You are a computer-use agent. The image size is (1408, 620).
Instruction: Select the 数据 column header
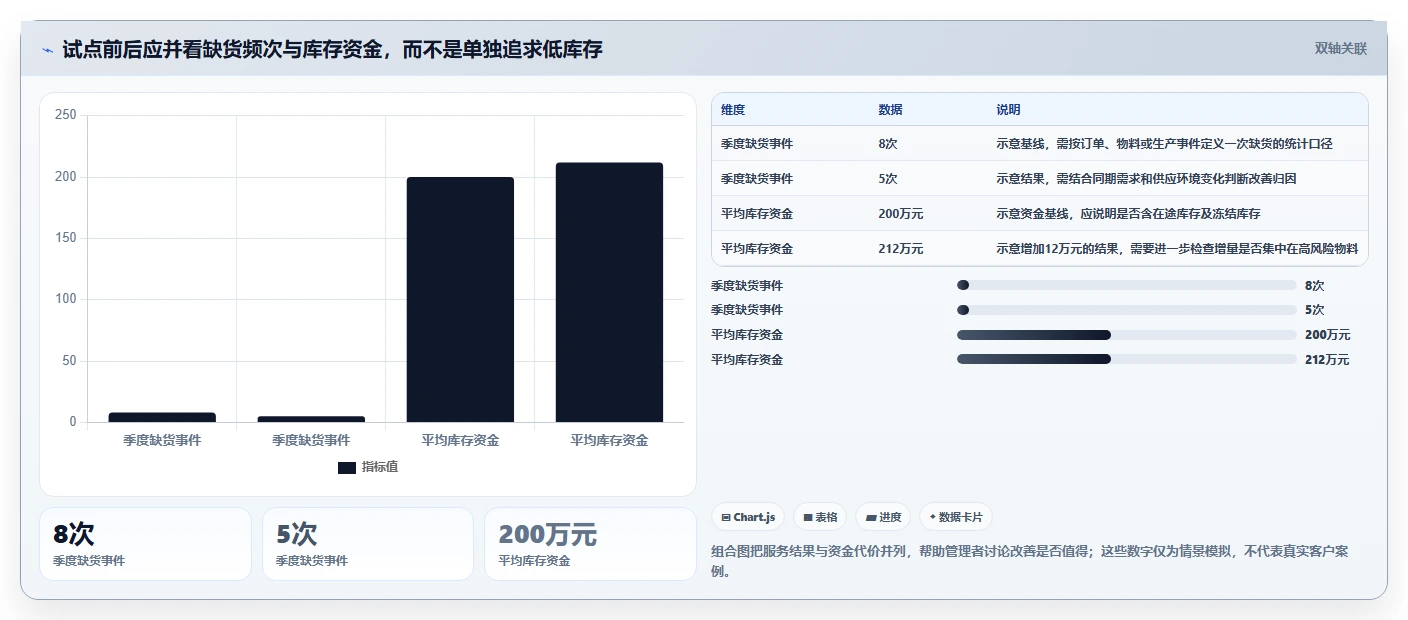[x=890, y=110]
